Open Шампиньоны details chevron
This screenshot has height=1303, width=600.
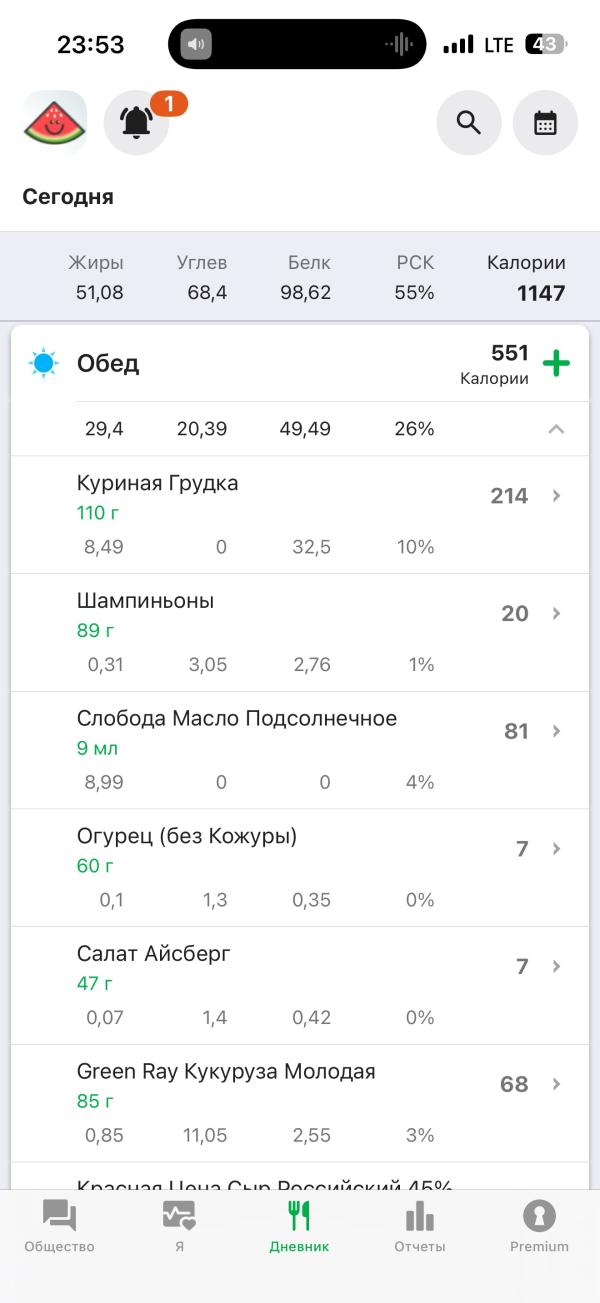[x=557, y=613]
